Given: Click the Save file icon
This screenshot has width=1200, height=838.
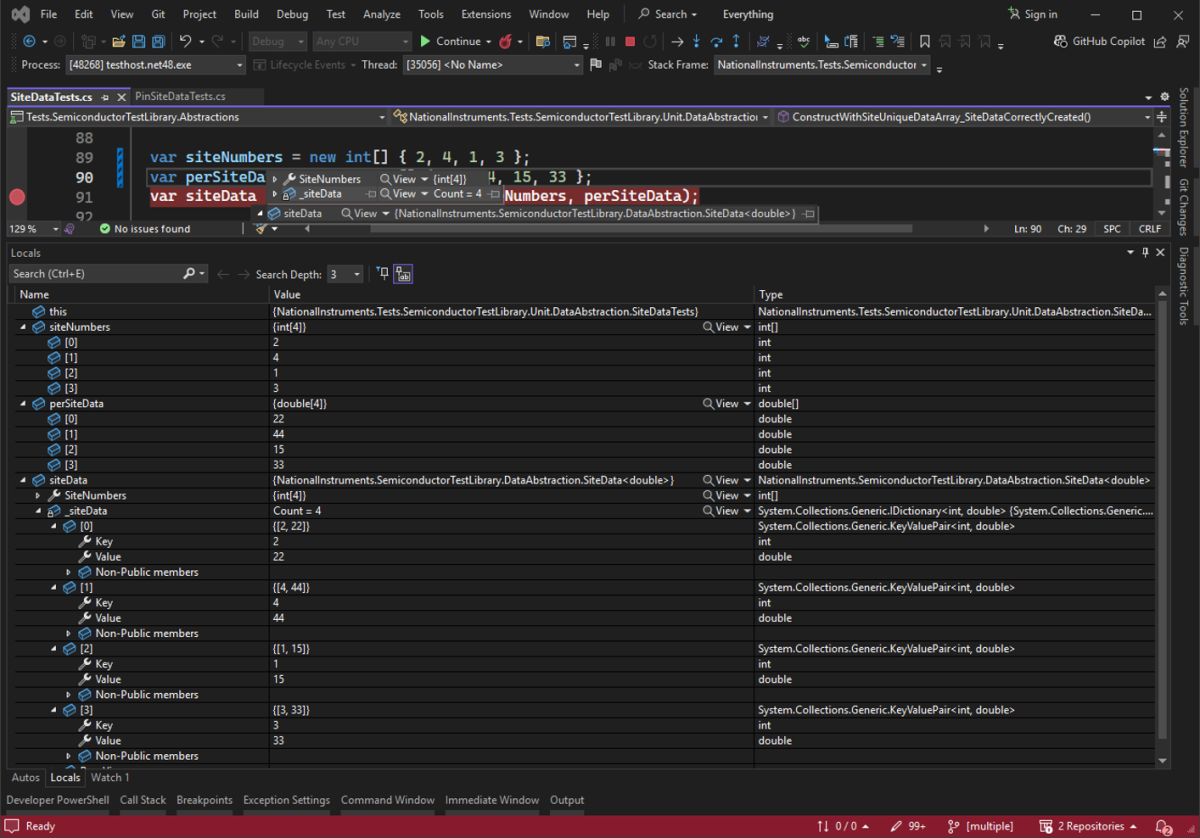Looking at the screenshot, I should click(138, 41).
